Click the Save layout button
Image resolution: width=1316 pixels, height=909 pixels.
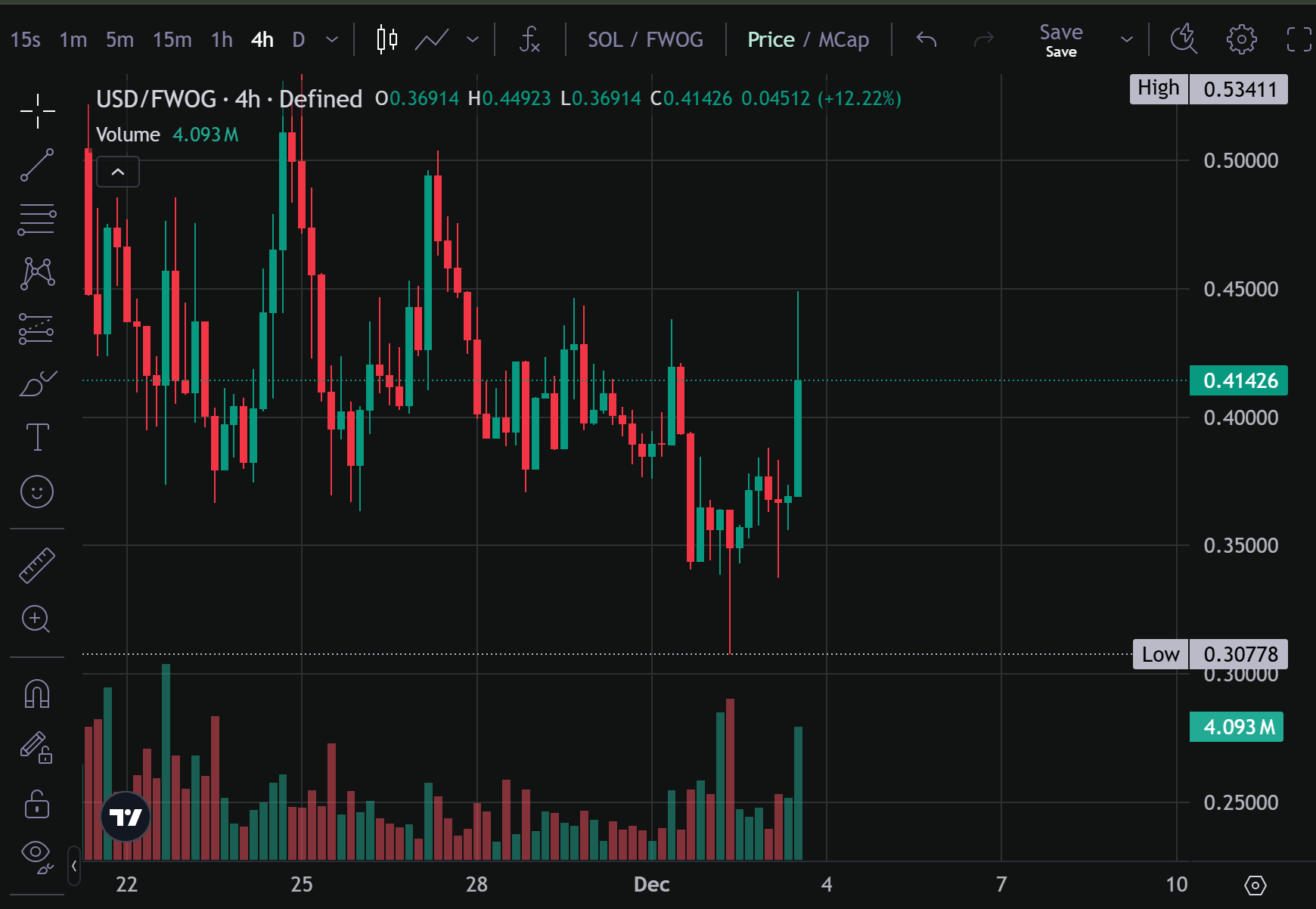pos(1060,40)
